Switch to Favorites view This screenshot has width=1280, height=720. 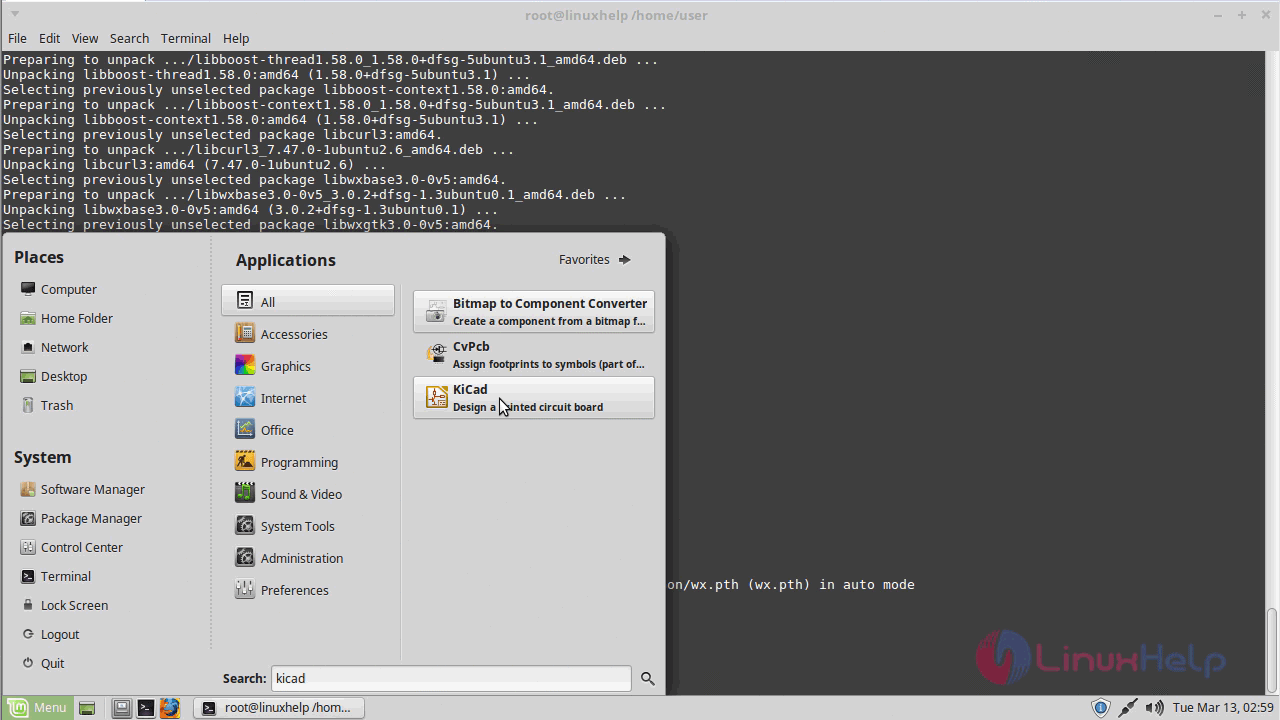595,259
